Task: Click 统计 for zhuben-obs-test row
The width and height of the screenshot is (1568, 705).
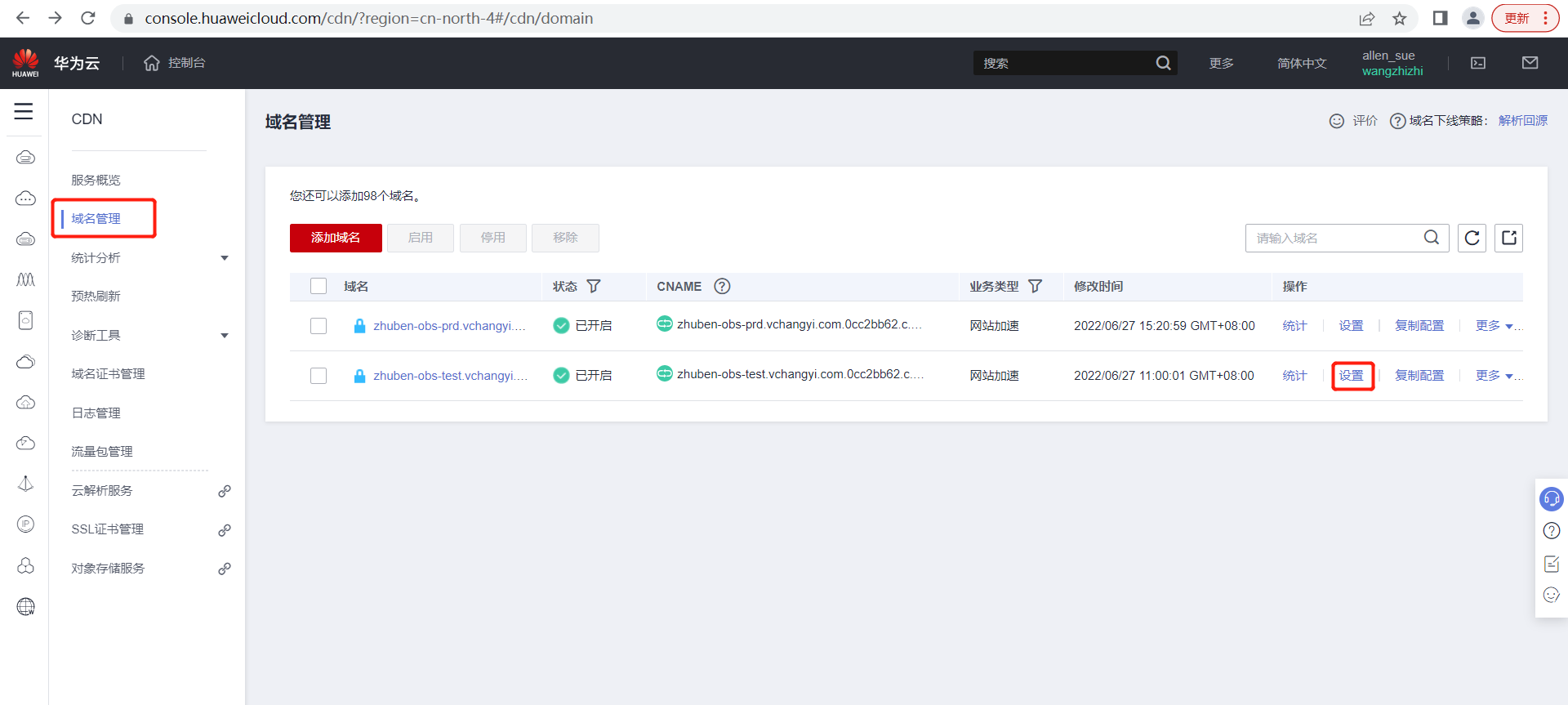Action: tap(1294, 376)
